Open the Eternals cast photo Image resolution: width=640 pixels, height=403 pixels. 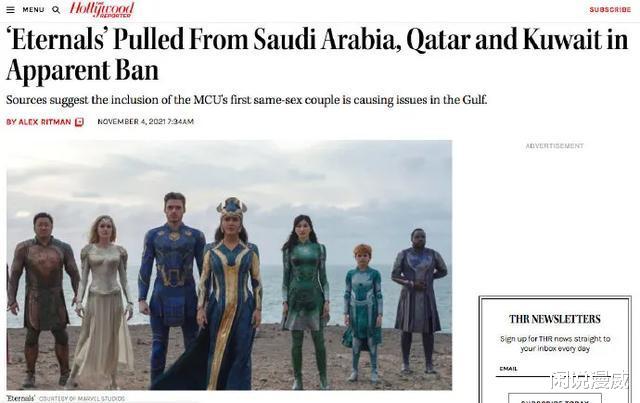(229, 265)
